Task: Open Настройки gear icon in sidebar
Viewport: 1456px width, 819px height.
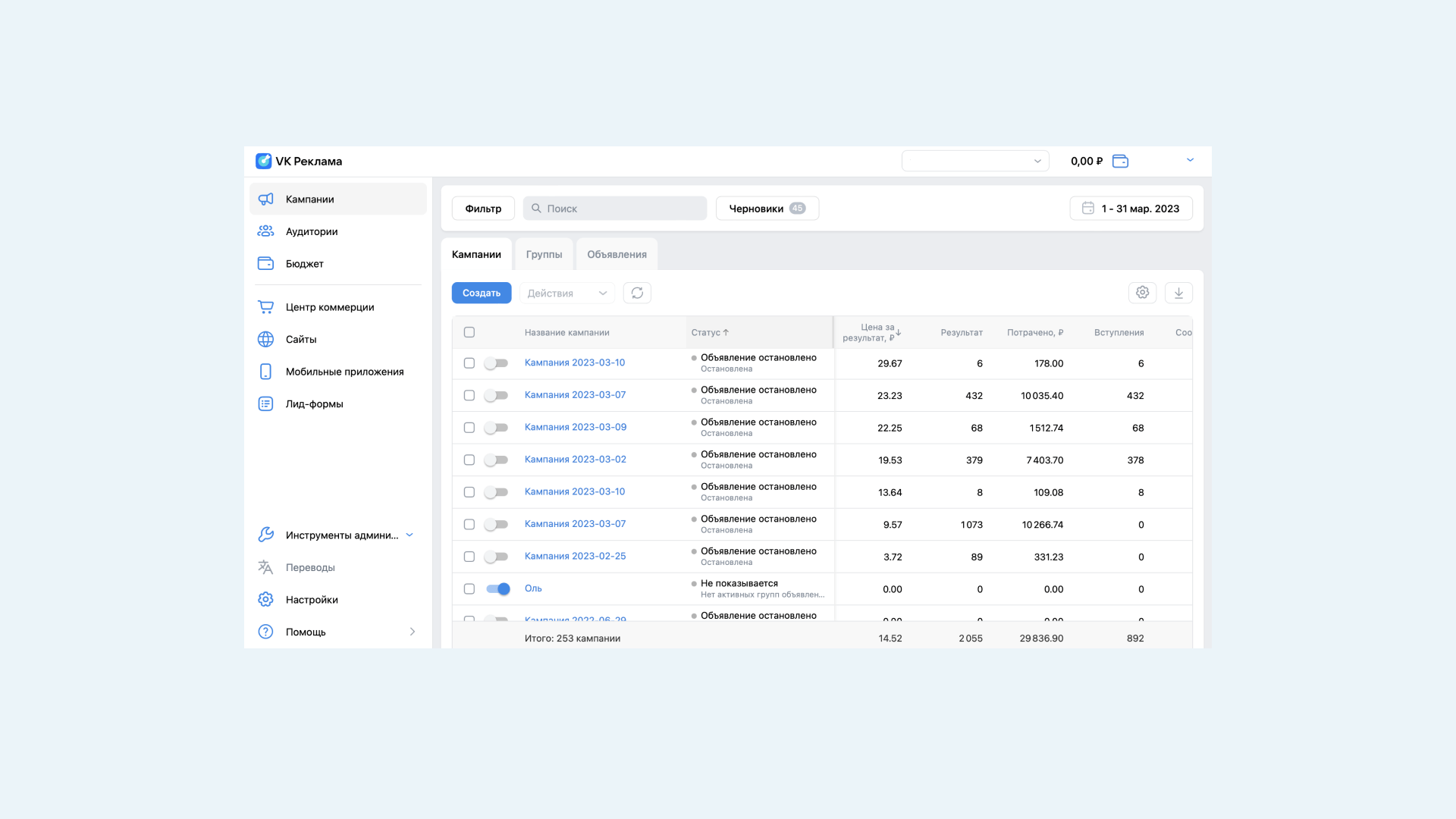Action: coord(265,599)
